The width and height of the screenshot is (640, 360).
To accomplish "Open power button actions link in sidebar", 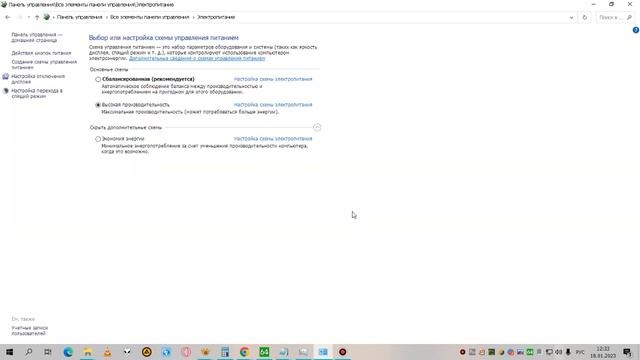I will [x=41, y=53].
